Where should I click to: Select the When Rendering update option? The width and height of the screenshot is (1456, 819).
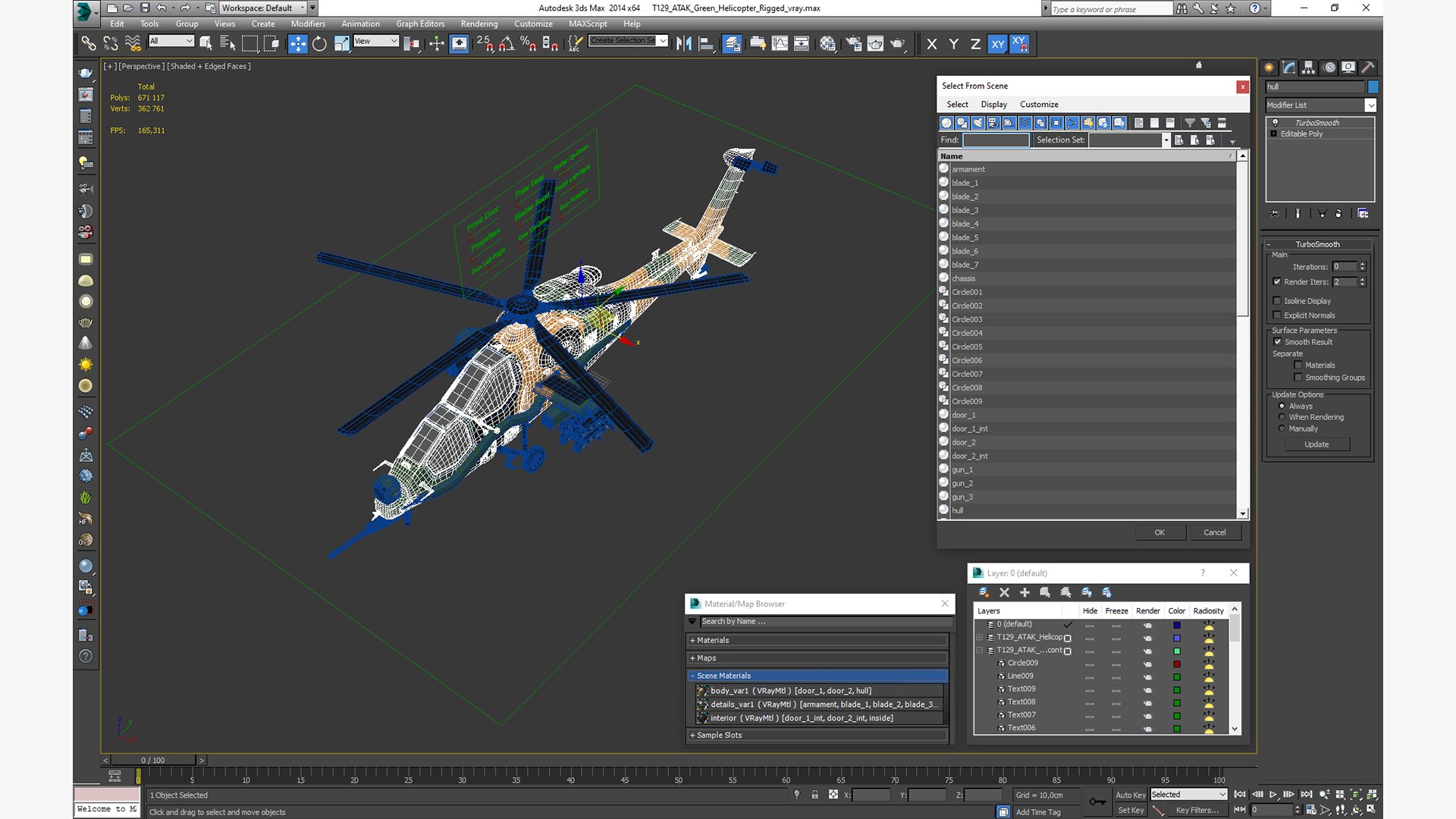(1282, 417)
